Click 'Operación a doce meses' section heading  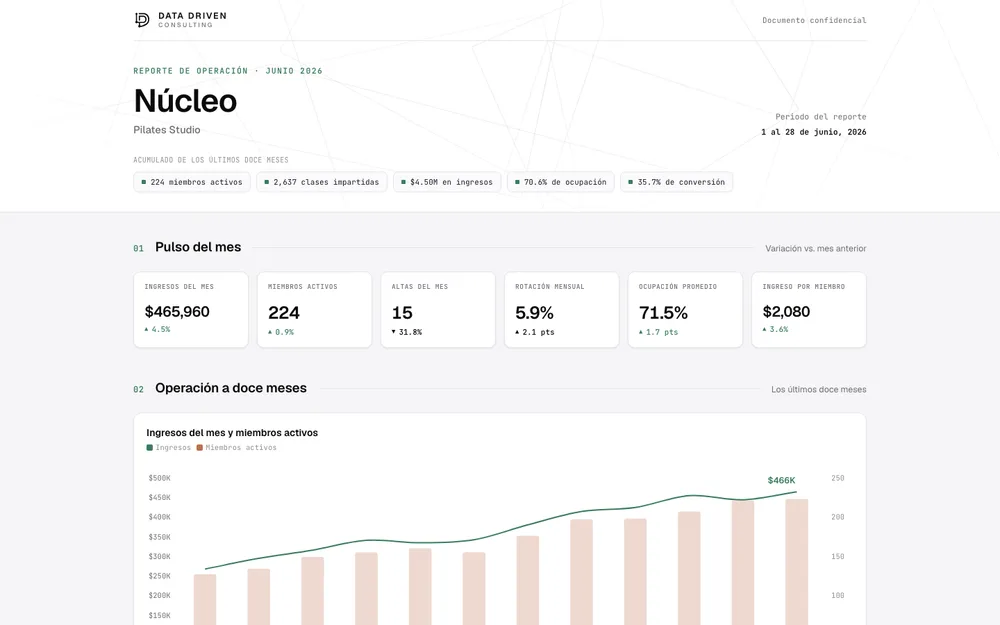231,388
